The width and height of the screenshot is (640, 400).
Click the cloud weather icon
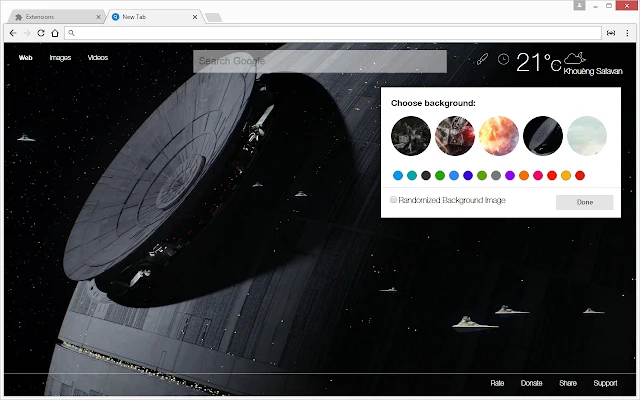575,58
